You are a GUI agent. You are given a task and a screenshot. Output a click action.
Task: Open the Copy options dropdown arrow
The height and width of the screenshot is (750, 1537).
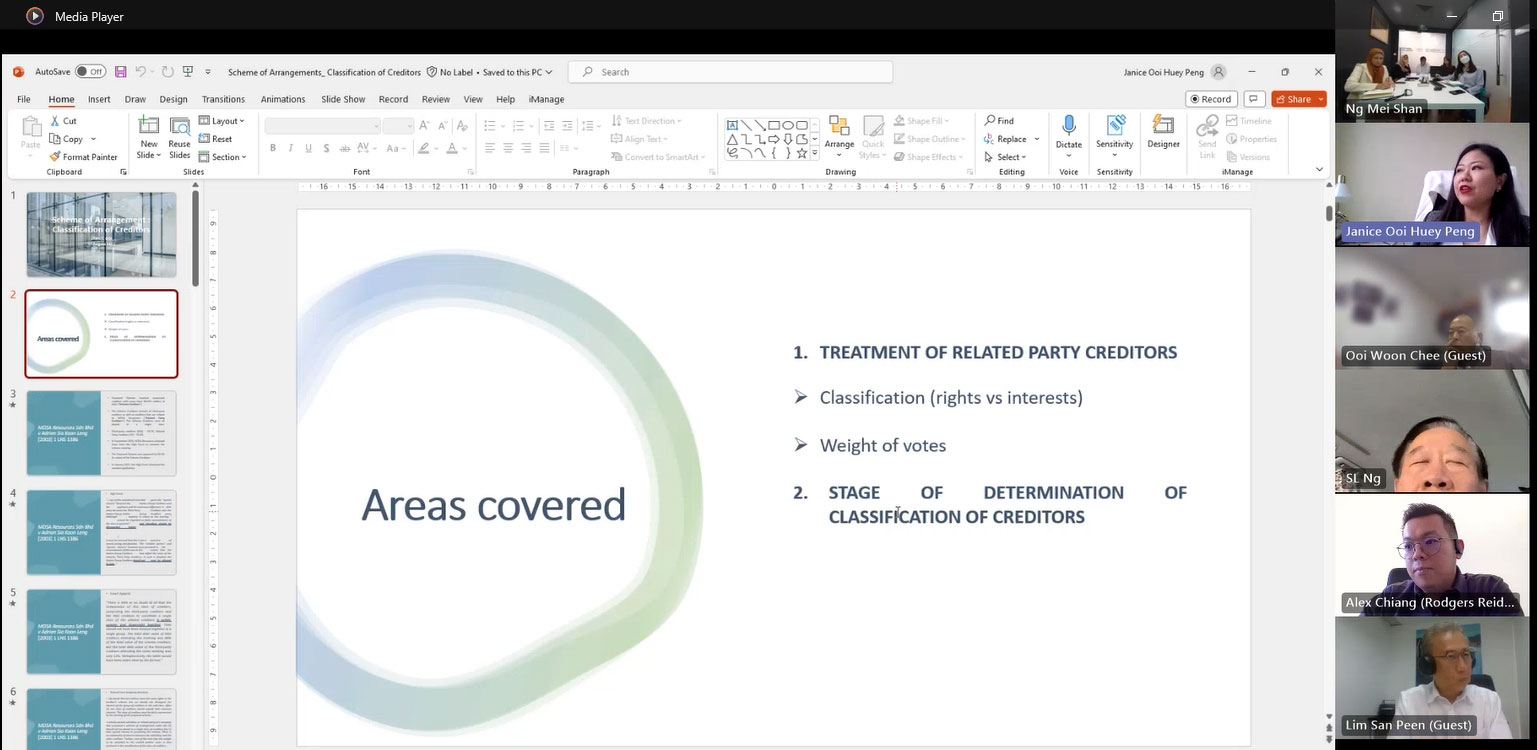coord(94,139)
